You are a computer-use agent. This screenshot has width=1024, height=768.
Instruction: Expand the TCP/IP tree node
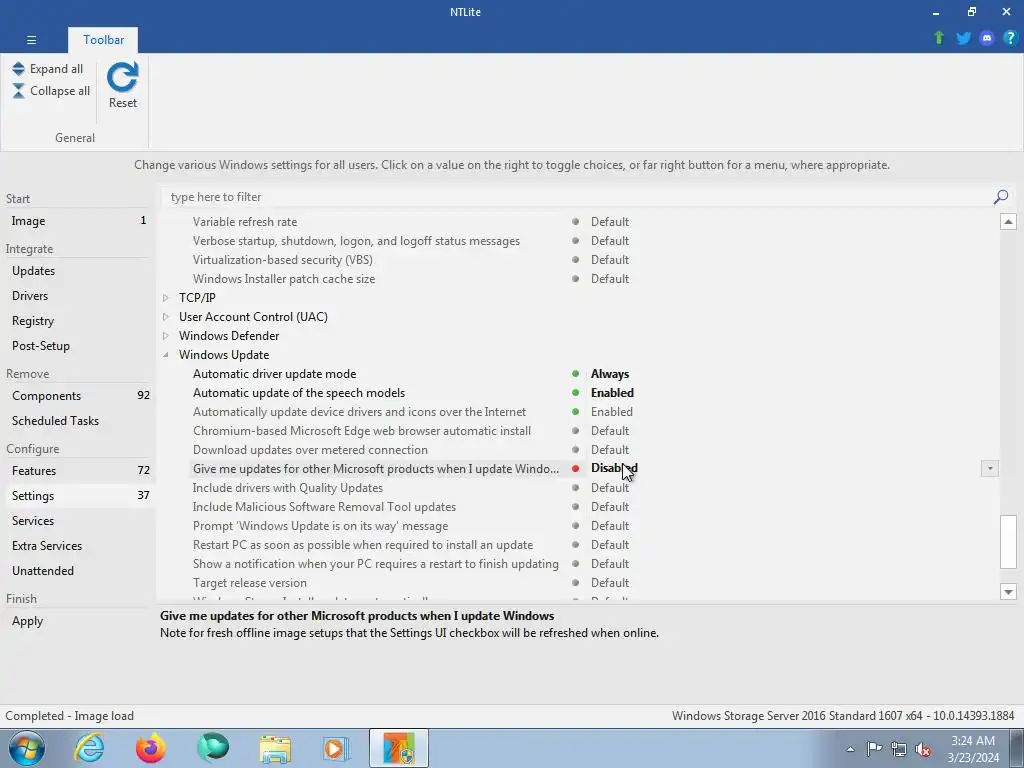166,298
